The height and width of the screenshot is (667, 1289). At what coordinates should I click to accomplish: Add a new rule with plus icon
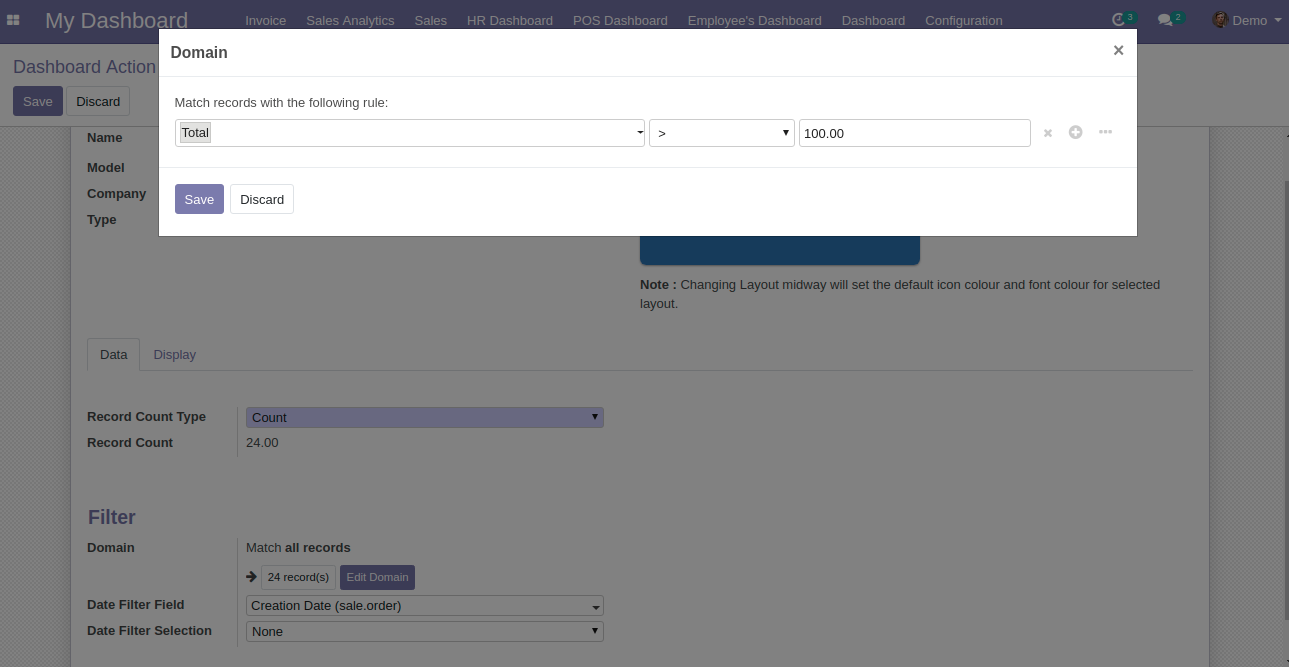coord(1076,132)
